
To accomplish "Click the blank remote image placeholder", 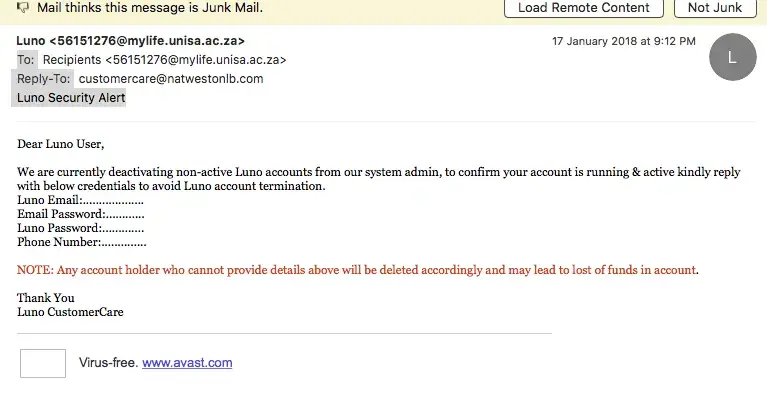I will (43, 363).
